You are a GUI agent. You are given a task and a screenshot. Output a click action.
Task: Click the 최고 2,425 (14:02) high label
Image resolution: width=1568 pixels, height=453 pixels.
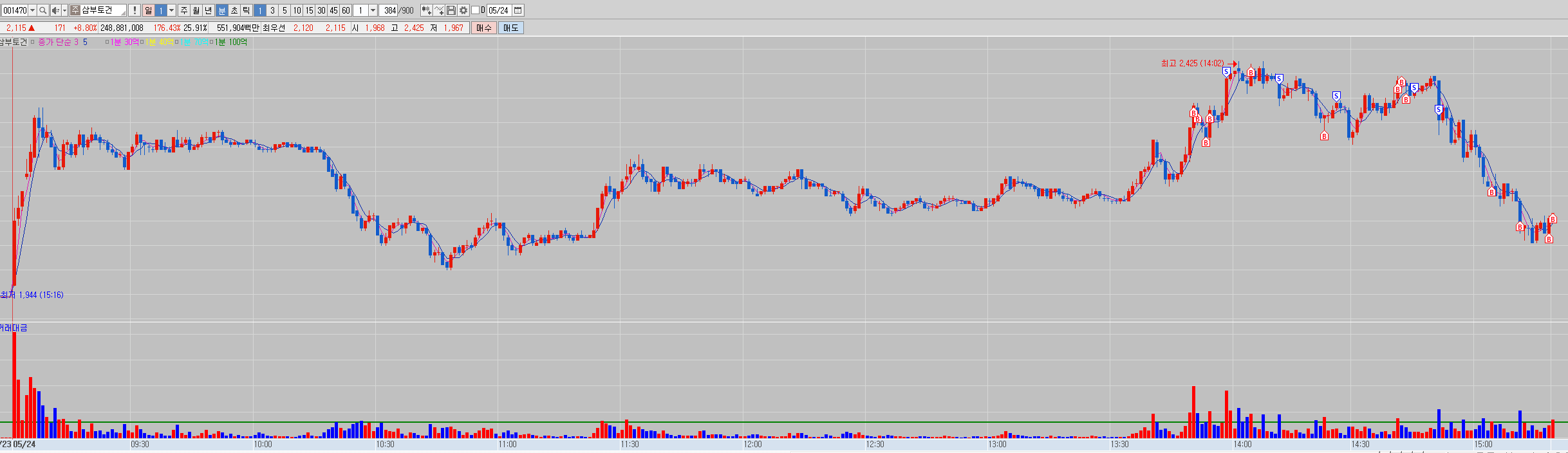[1192, 63]
